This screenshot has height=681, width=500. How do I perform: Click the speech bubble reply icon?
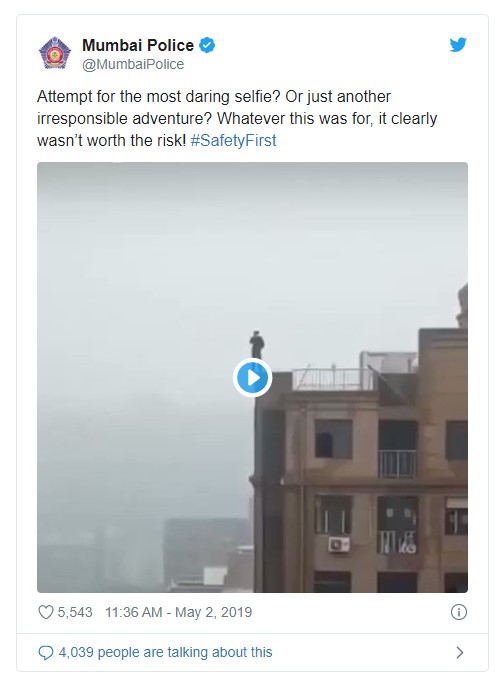tap(46, 652)
